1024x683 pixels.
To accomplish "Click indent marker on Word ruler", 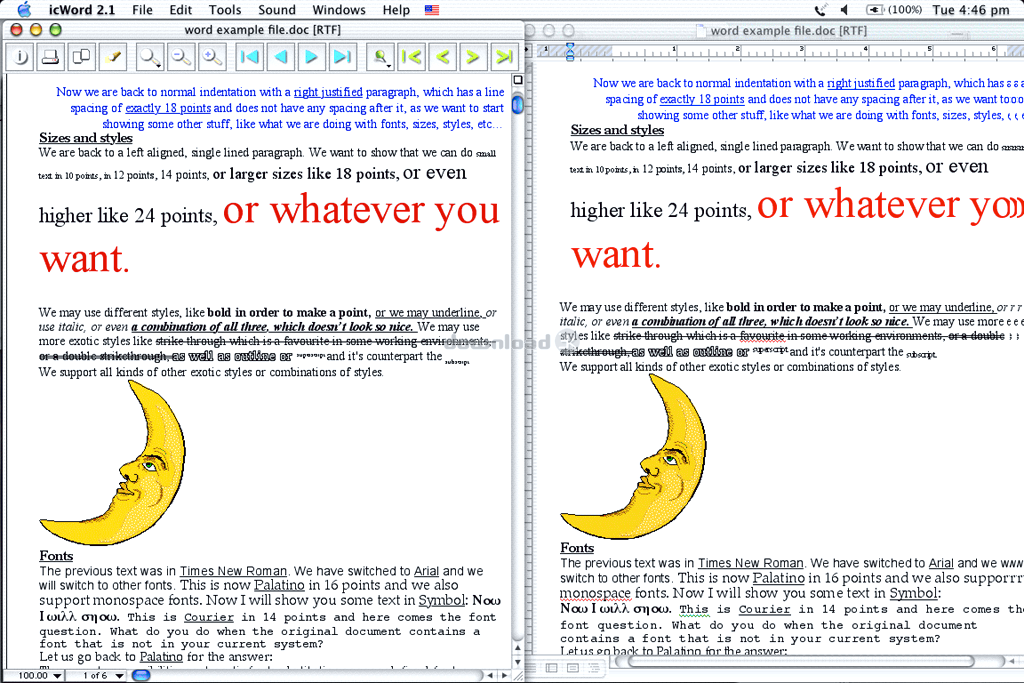I will pos(570,52).
